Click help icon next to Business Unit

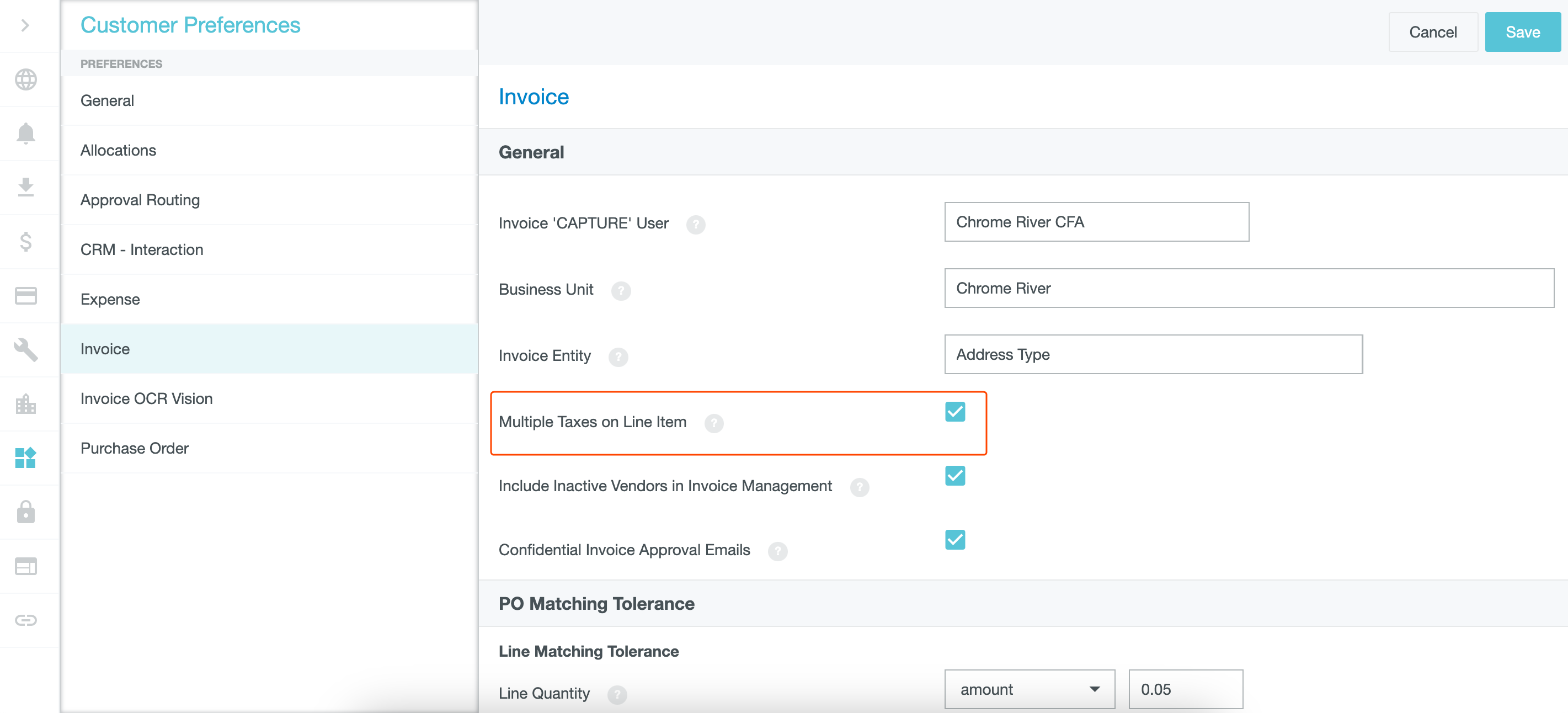[x=621, y=290]
